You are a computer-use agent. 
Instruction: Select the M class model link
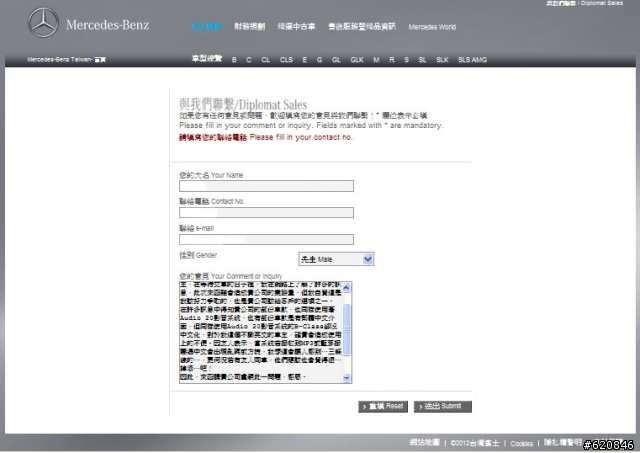click(x=376, y=60)
